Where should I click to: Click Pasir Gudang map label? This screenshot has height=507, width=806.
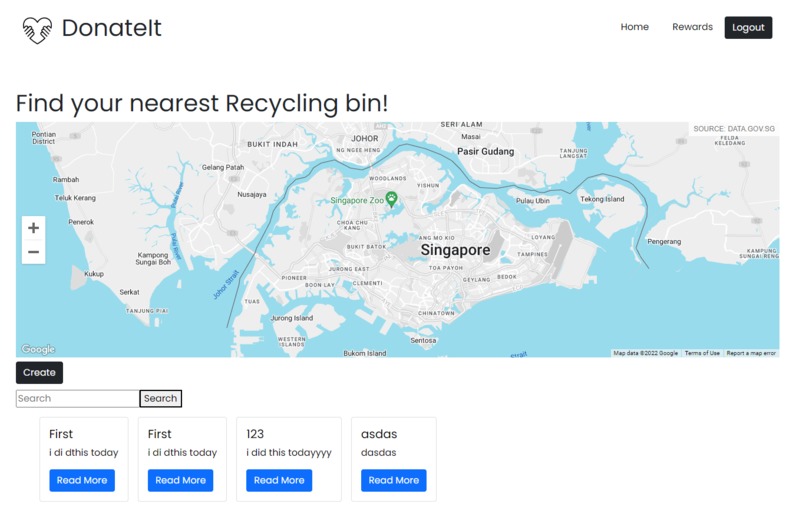(x=486, y=152)
